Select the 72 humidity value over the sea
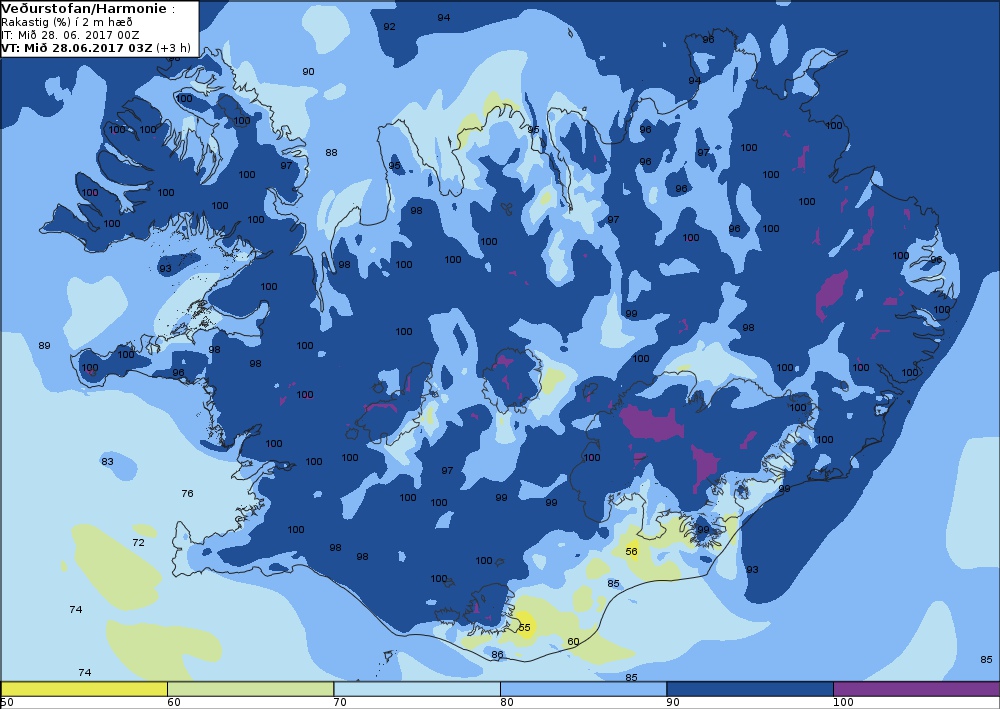Screen dimensions: 1000x709 (x=138, y=543)
